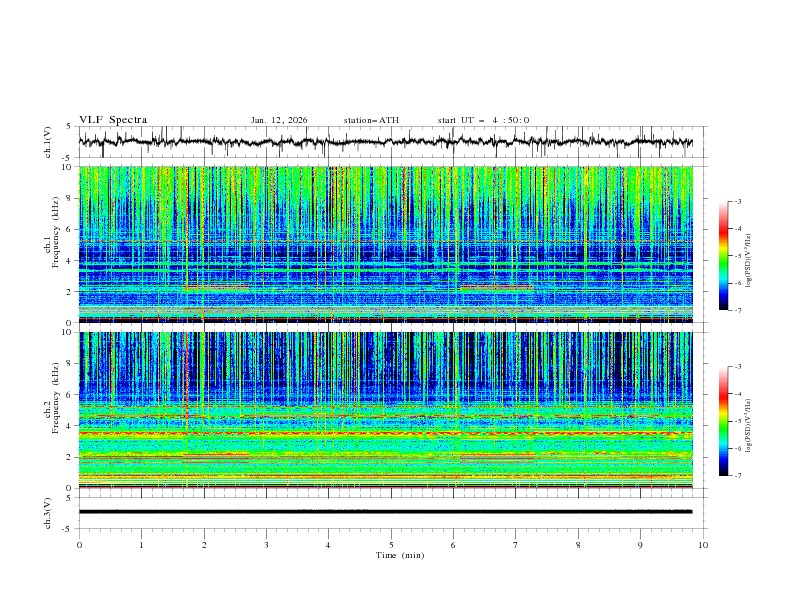
Task: Click the time axis tick label "3"
Action: click(x=266, y=545)
